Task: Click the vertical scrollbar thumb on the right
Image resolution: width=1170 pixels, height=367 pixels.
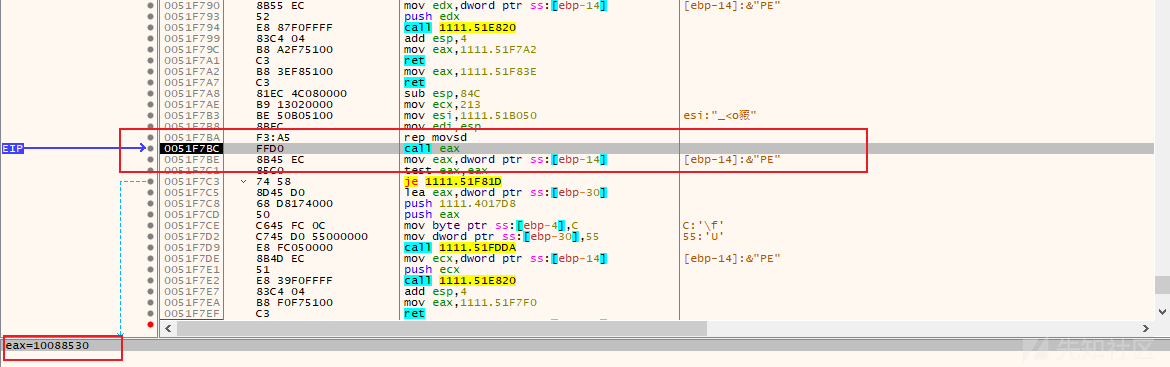Action: 1163,284
